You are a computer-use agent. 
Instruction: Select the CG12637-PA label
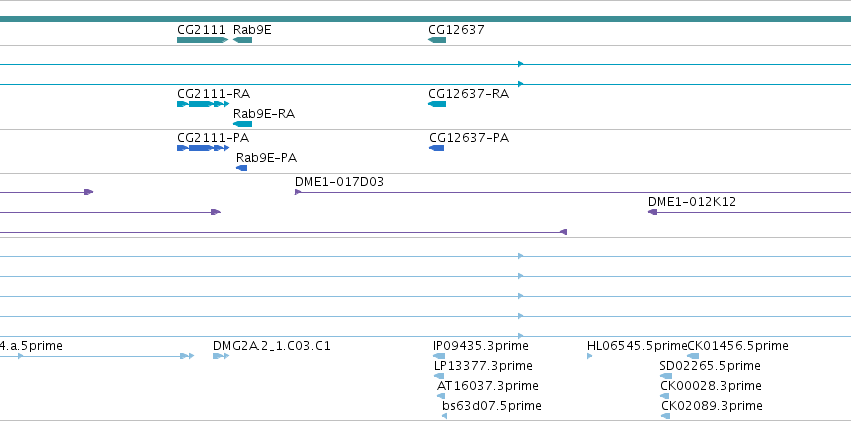point(469,138)
